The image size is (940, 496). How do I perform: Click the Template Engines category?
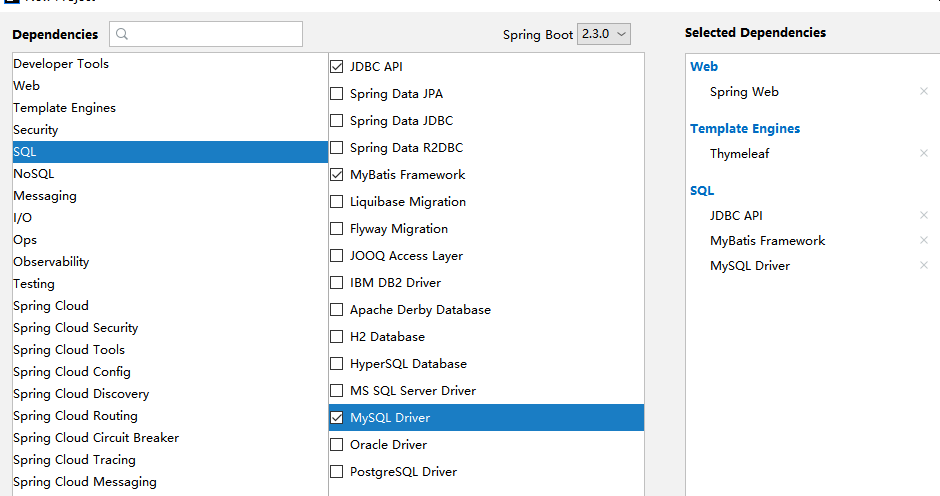65,108
